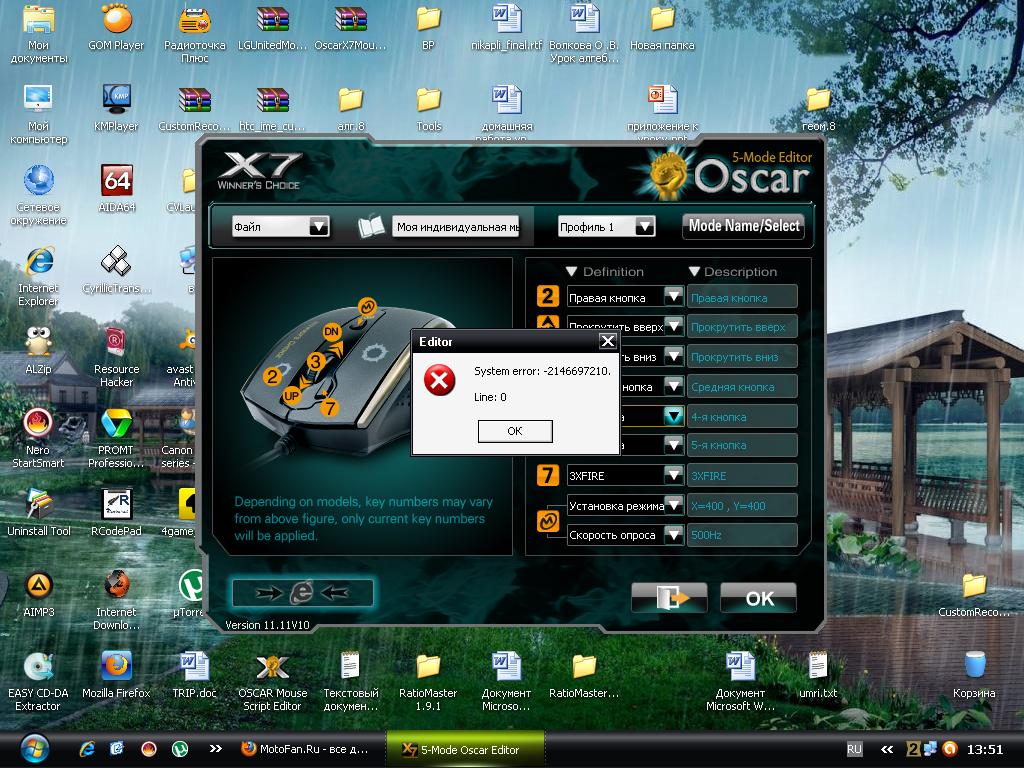Click the macro name field Моя индивидуальная
This screenshot has width=1024, height=768.
pyautogui.click(x=456, y=227)
